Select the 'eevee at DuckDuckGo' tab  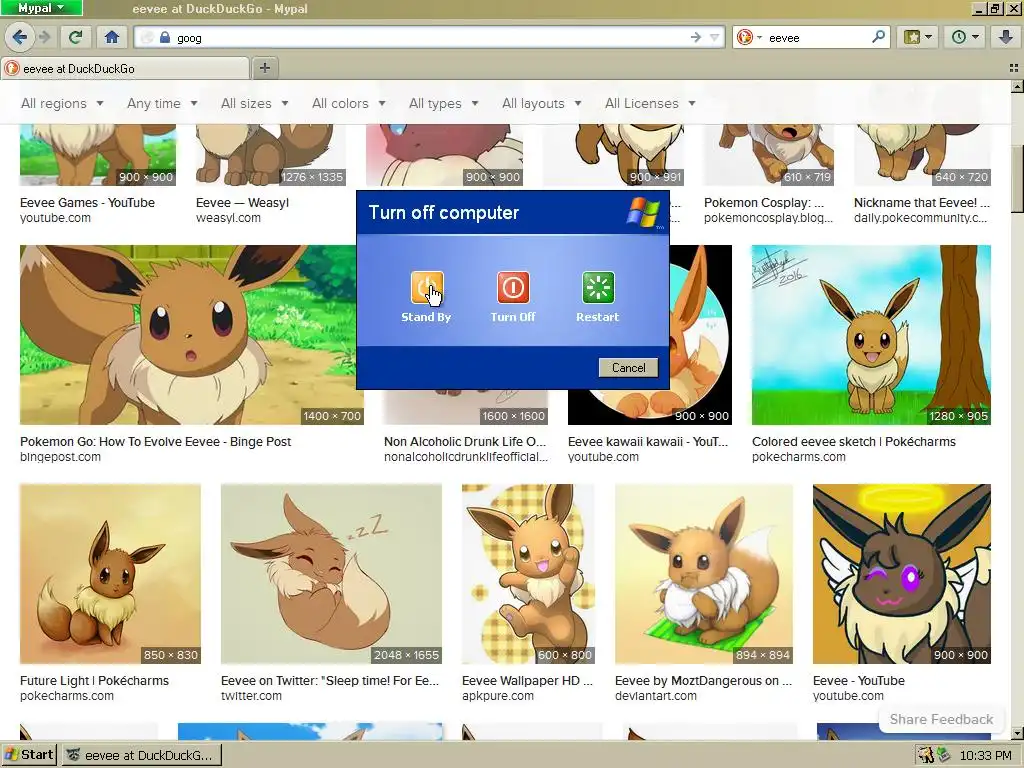[x=125, y=69]
